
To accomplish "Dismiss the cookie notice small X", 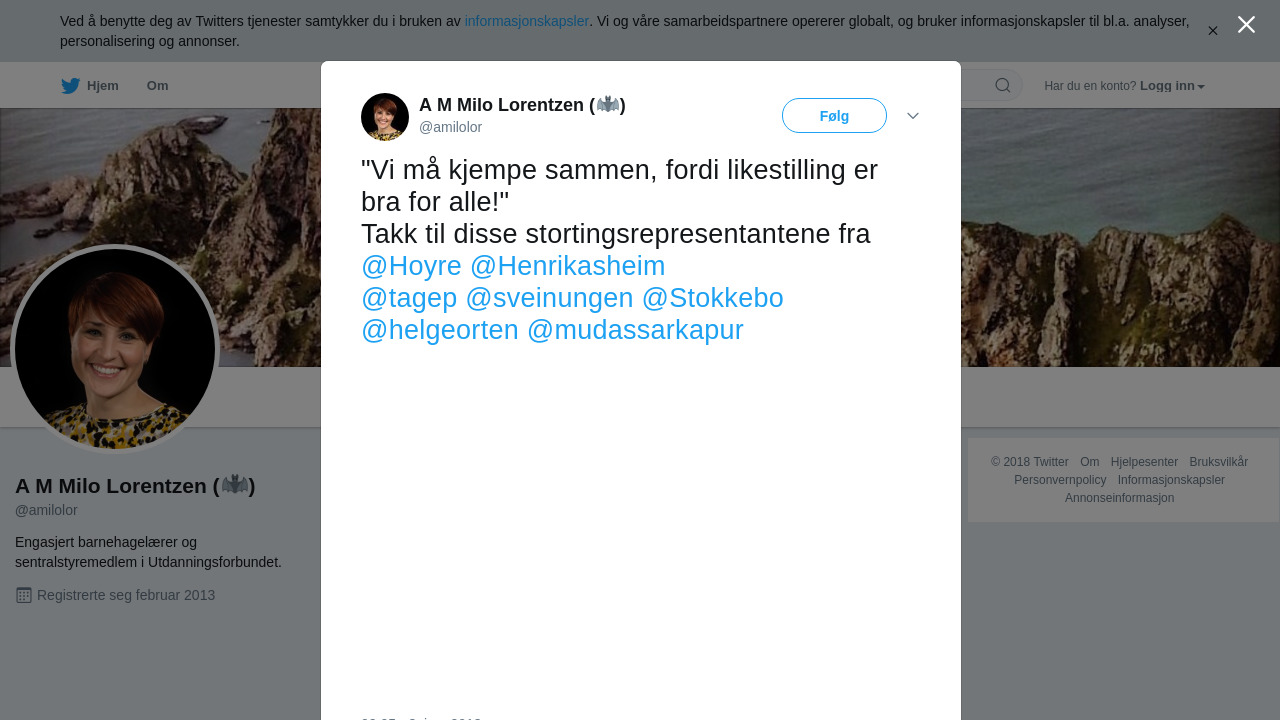I will pyautogui.click(x=1213, y=31).
